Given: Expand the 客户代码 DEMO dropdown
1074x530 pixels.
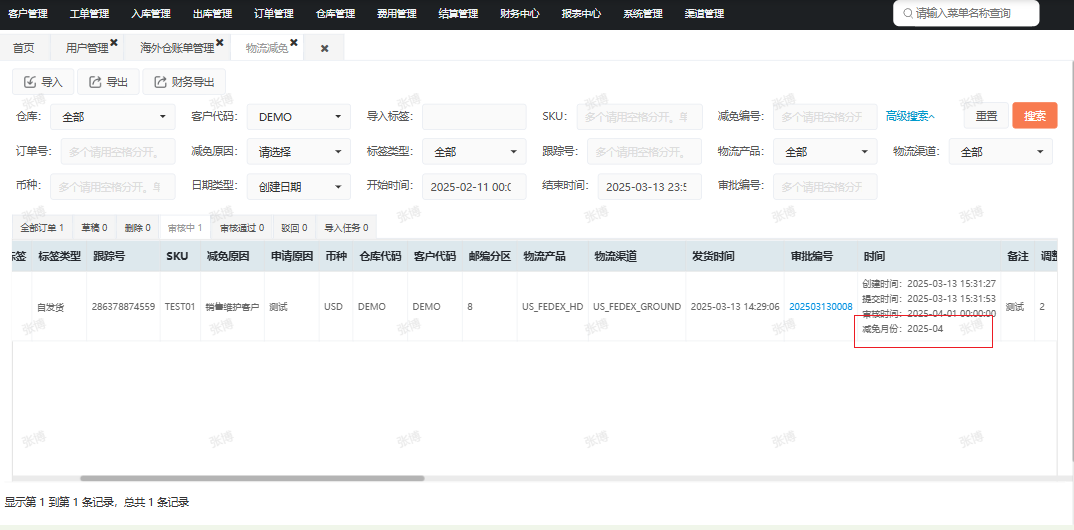Looking at the screenshot, I should coord(299,117).
